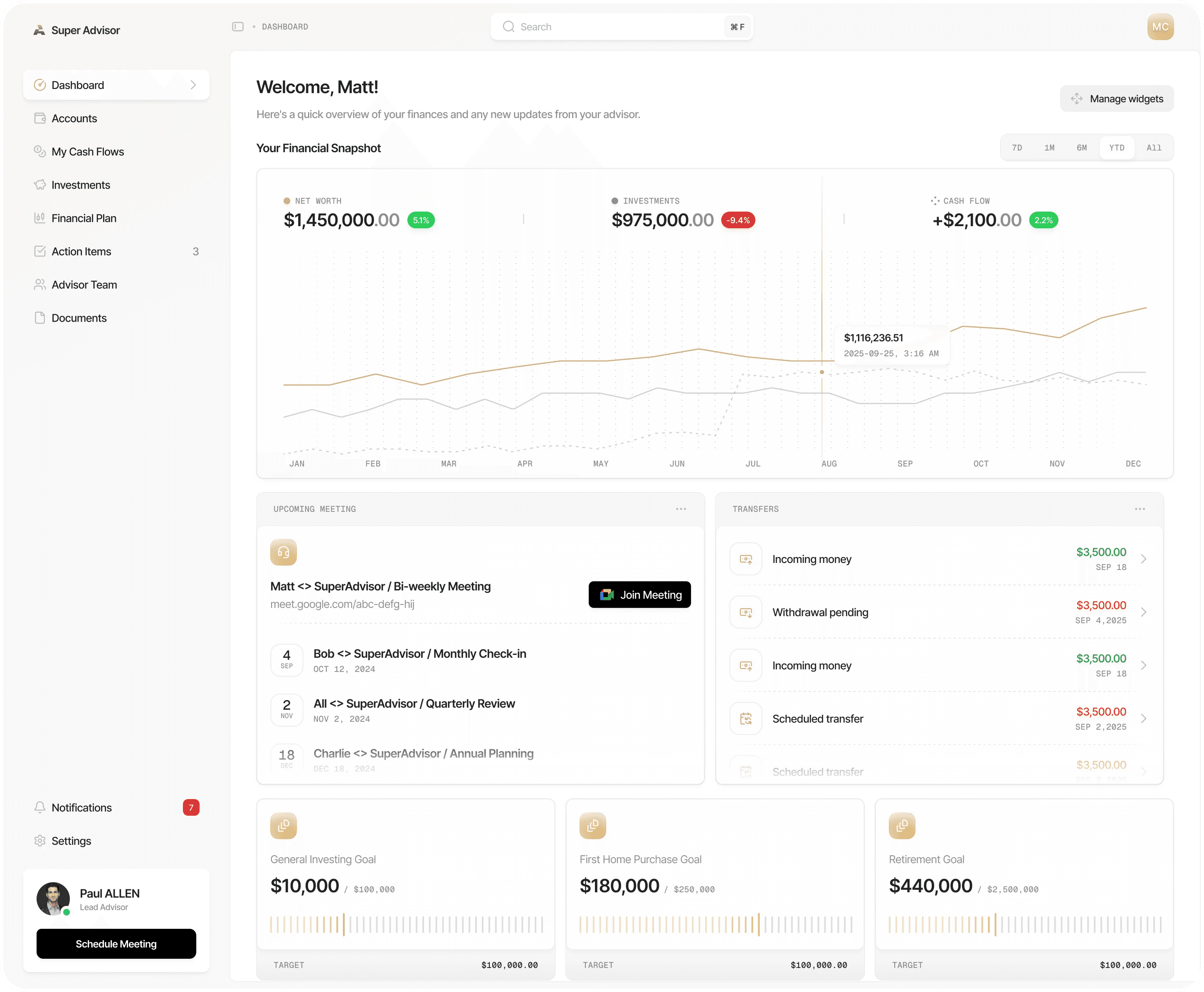Image resolution: width=1204 pixels, height=992 pixels.
Task: Open Action Items via its checkbox icon
Action: (40, 251)
